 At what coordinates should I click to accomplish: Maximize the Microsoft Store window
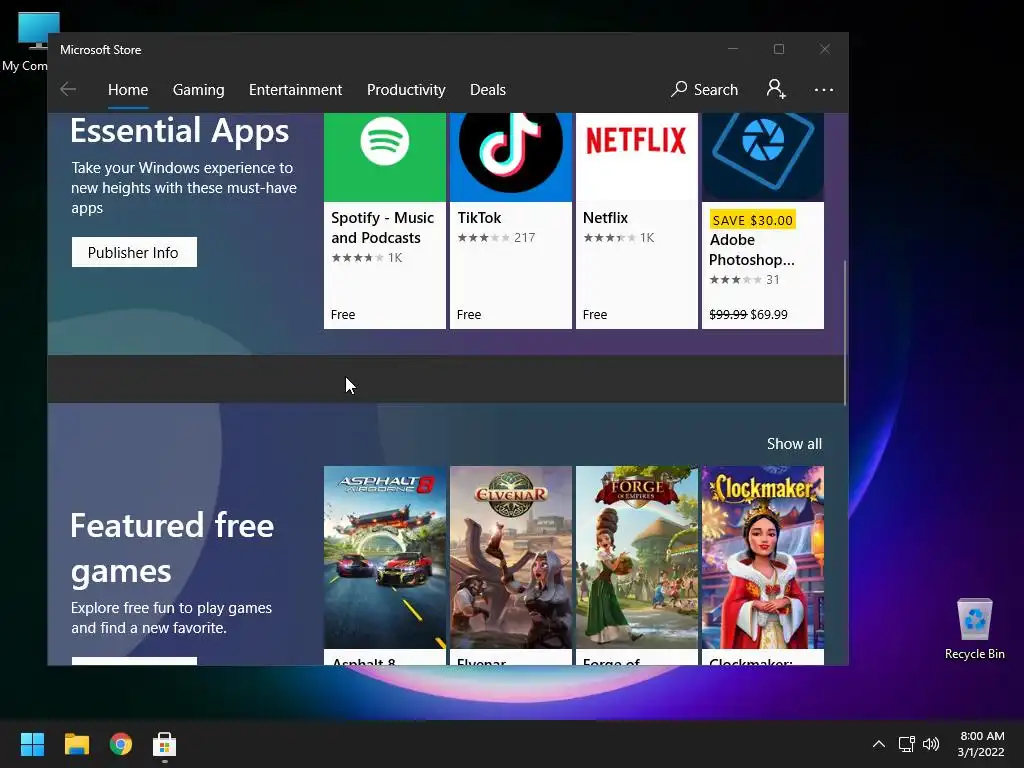coord(778,49)
